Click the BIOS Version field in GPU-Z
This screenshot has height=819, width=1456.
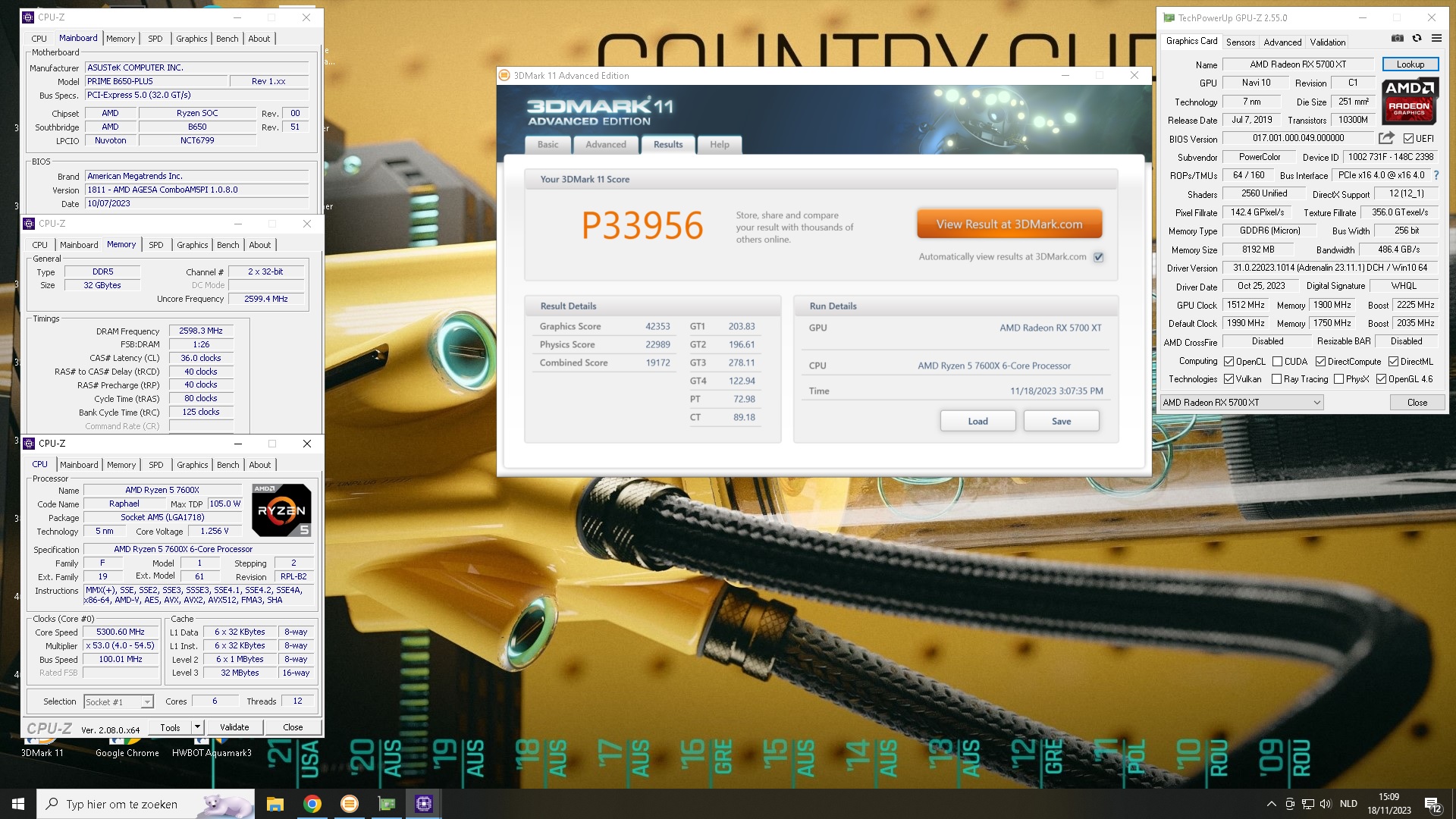tap(1298, 139)
